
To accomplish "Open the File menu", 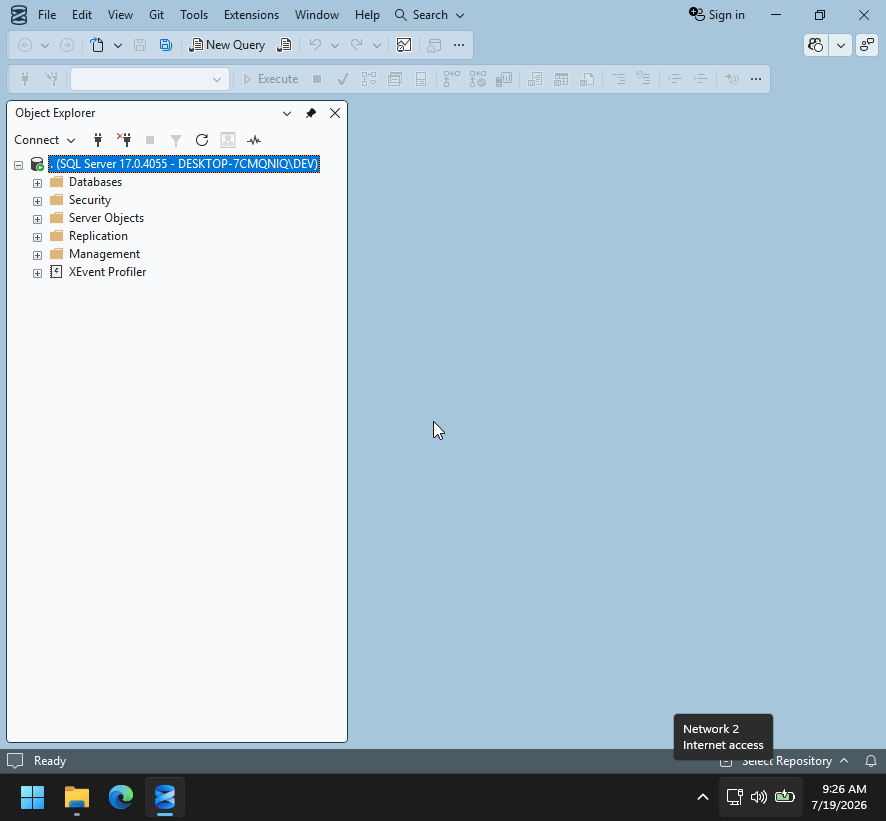I will click(47, 15).
